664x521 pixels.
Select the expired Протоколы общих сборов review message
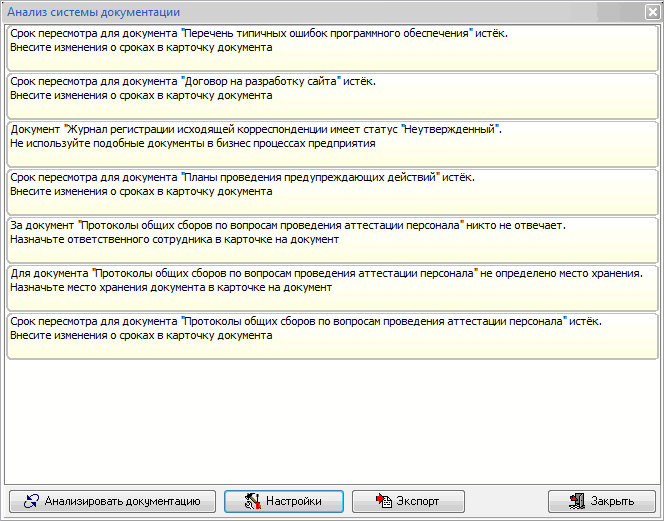coord(332,336)
